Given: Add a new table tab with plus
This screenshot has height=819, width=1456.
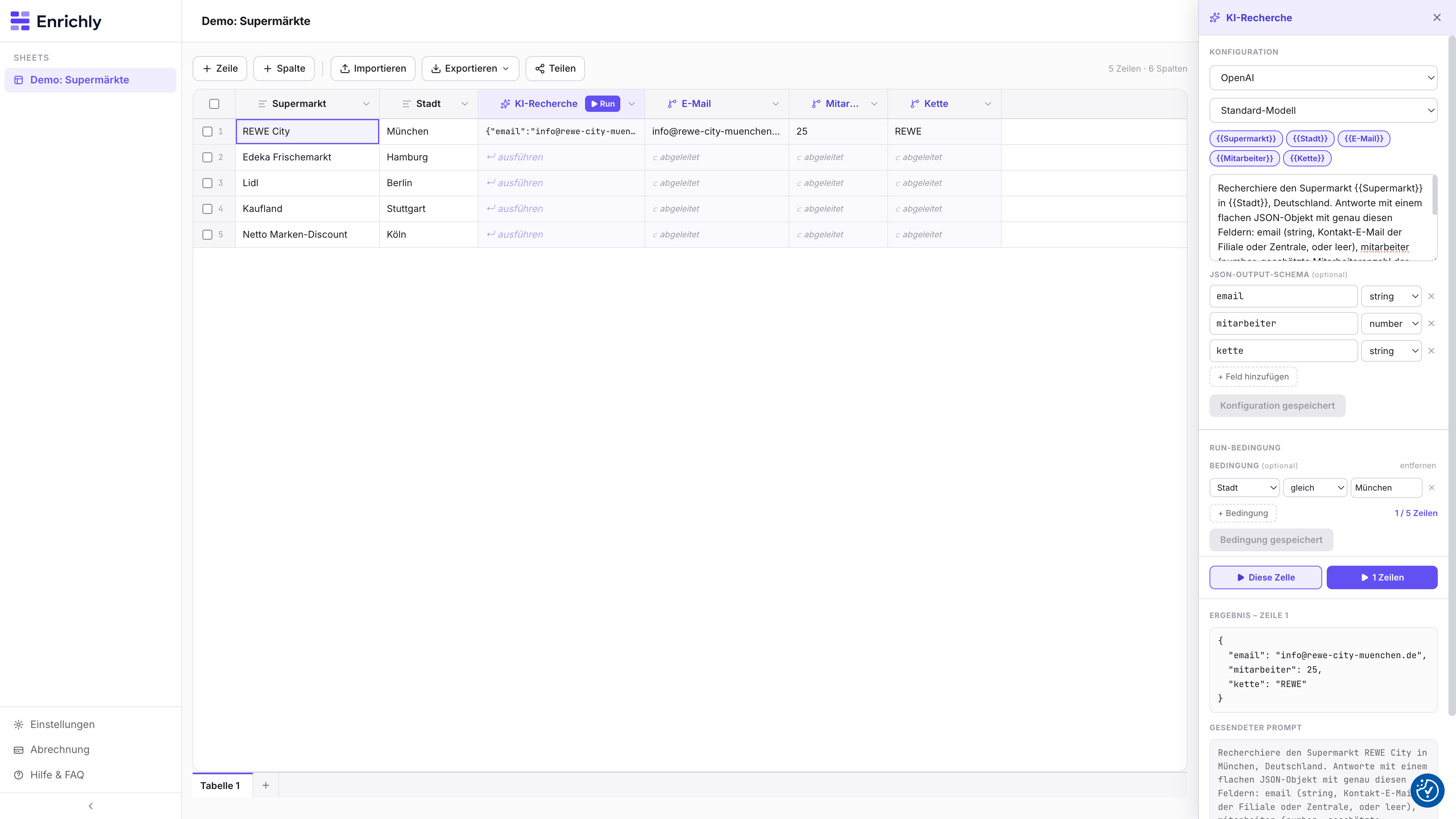Looking at the screenshot, I should tap(266, 786).
